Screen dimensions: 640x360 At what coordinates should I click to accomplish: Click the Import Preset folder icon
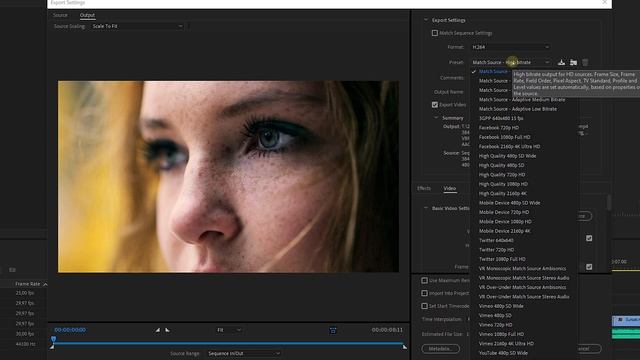[573, 62]
